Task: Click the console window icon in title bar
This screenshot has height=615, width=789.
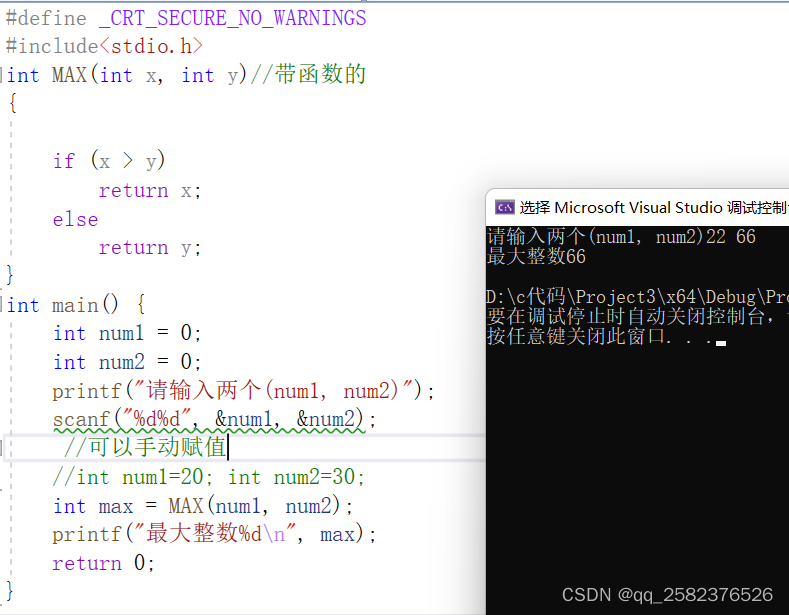Action: (504, 207)
